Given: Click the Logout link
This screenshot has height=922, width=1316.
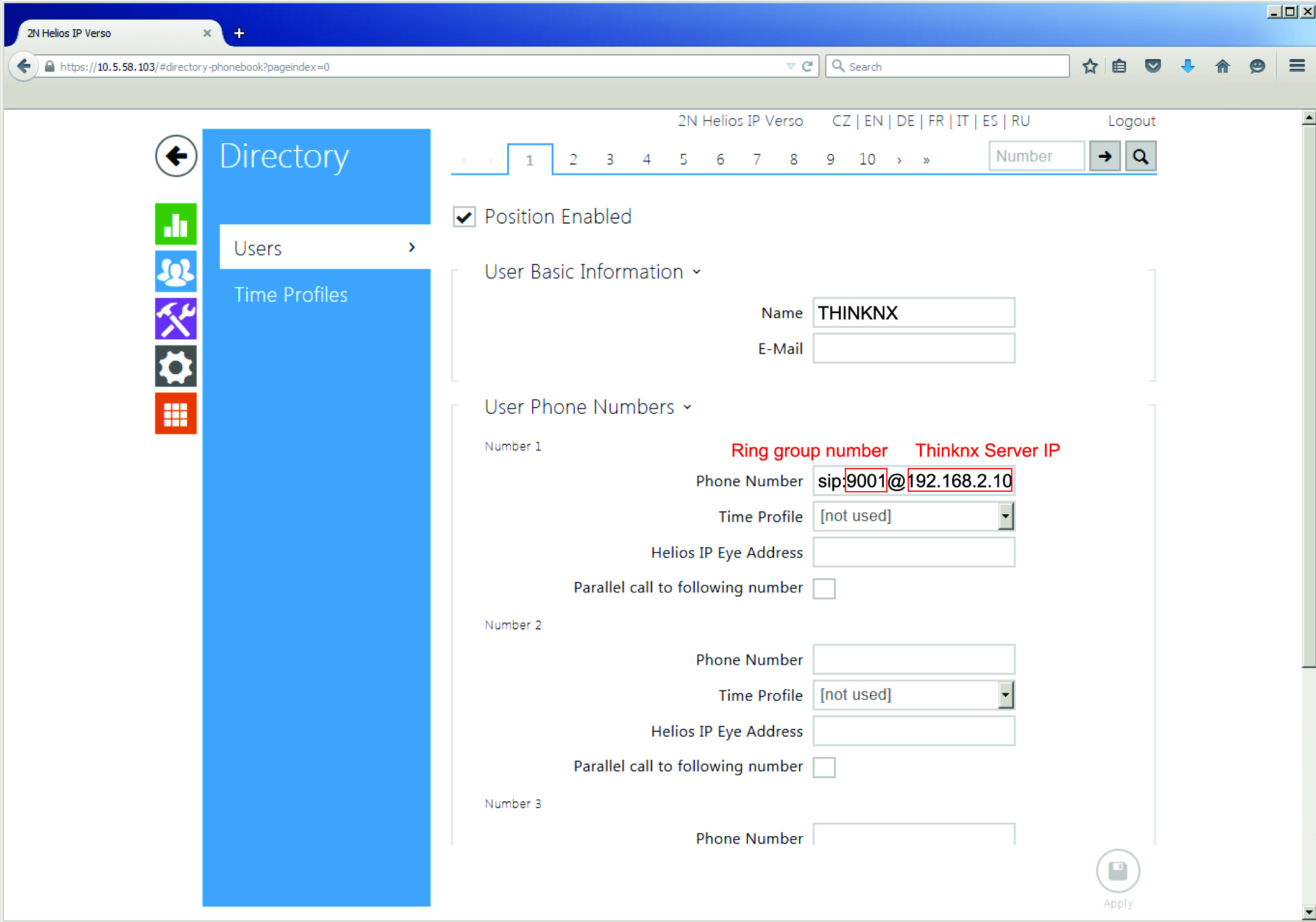Looking at the screenshot, I should [1131, 121].
